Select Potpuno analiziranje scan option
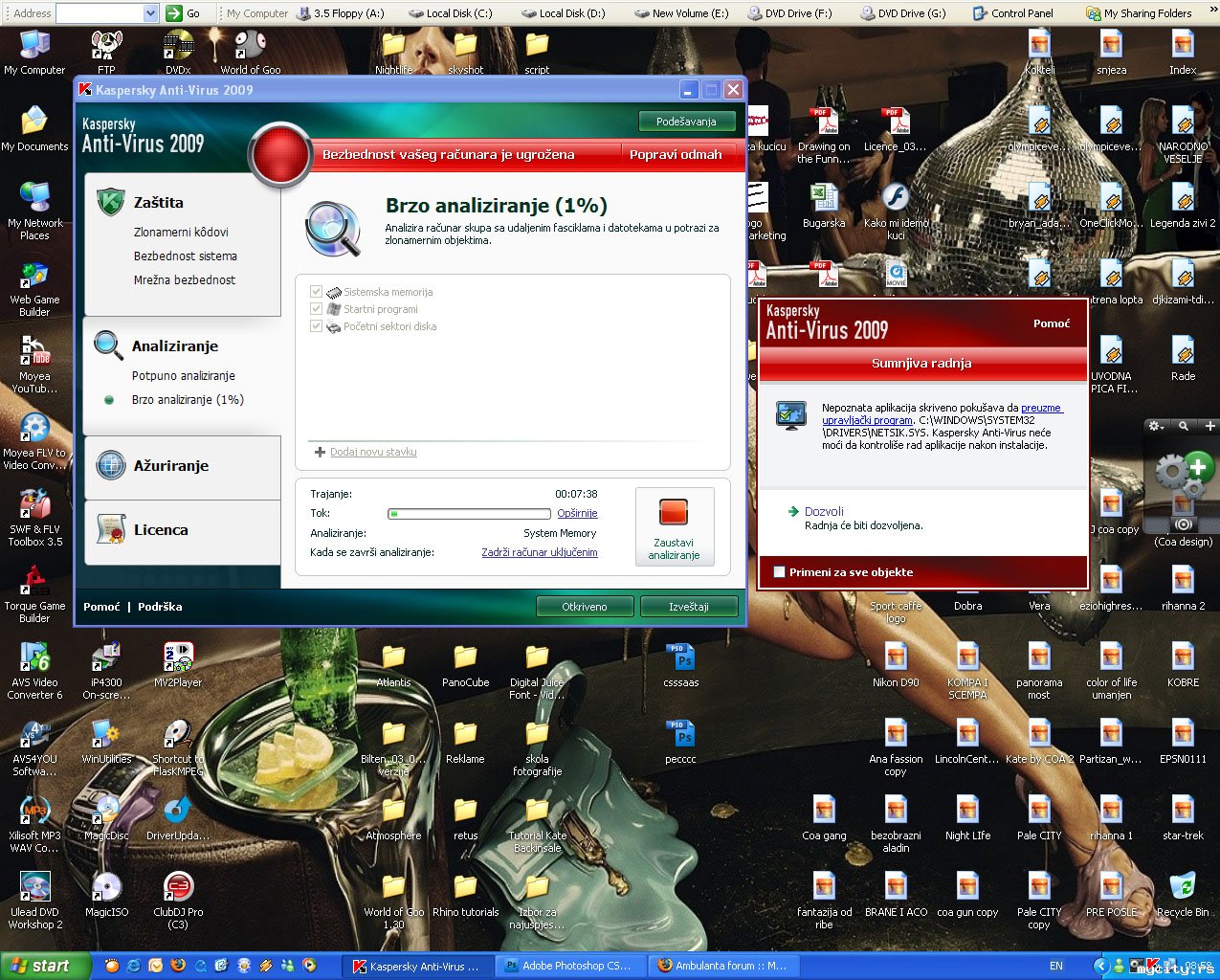1220x980 pixels. coord(184,375)
